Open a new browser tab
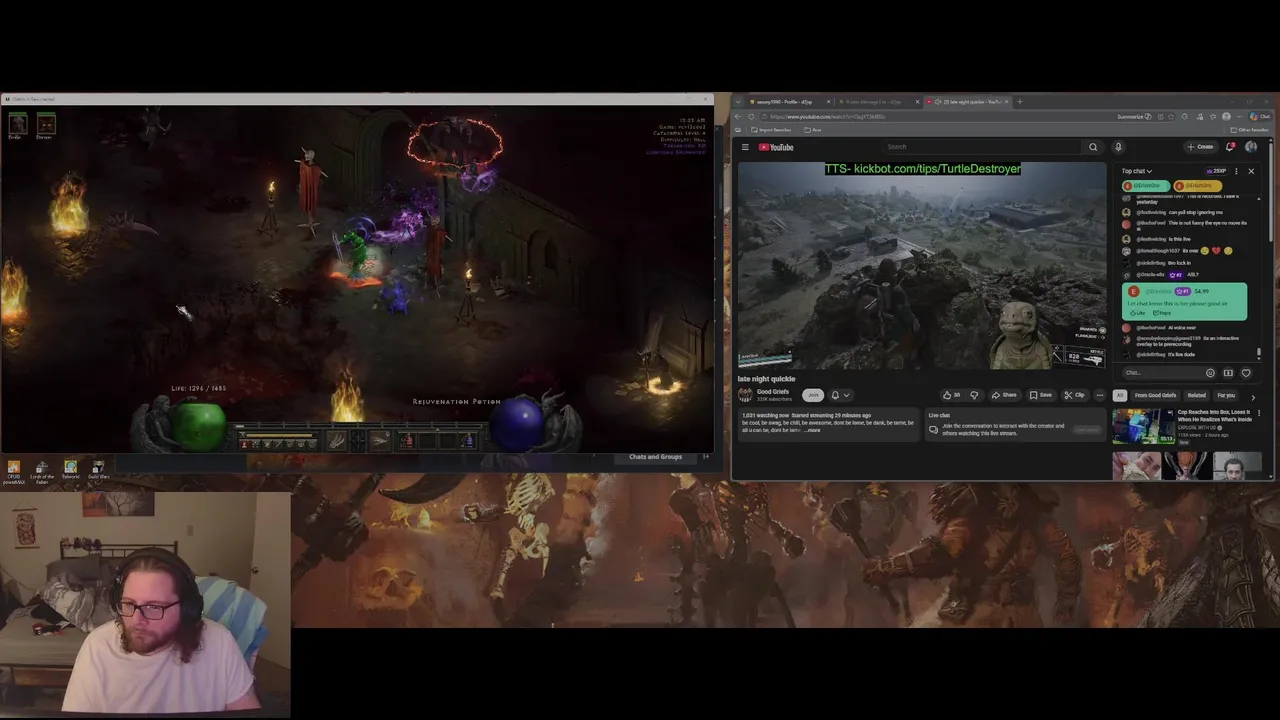This screenshot has width=1280, height=720. pos(1019,102)
